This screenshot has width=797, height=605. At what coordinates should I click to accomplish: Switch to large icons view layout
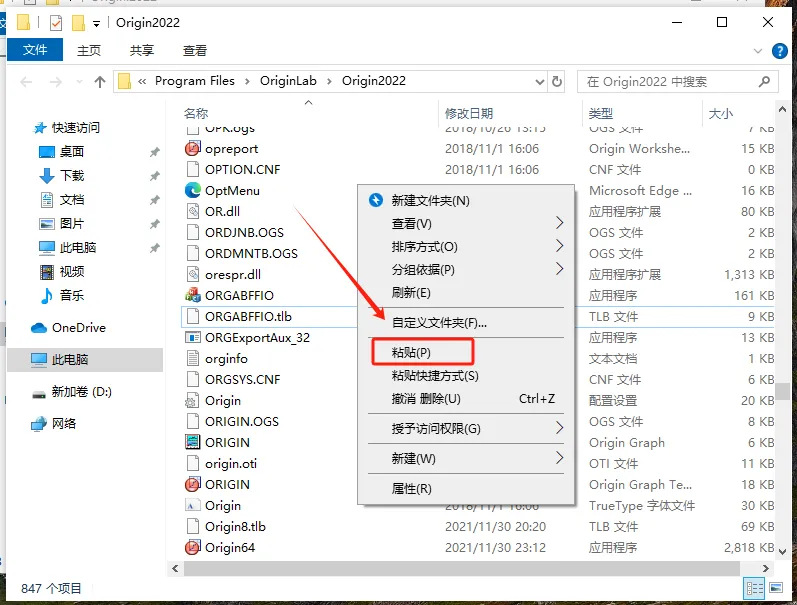point(776,589)
